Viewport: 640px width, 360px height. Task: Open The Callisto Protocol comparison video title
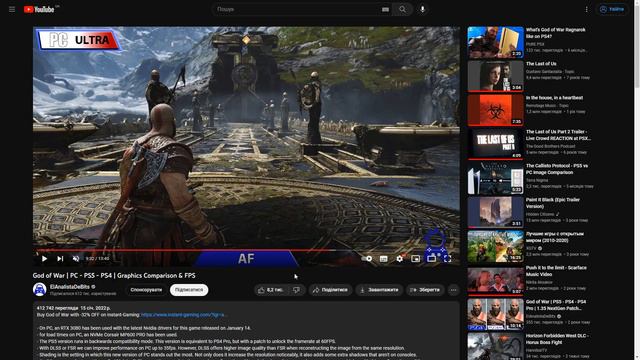[557, 169]
